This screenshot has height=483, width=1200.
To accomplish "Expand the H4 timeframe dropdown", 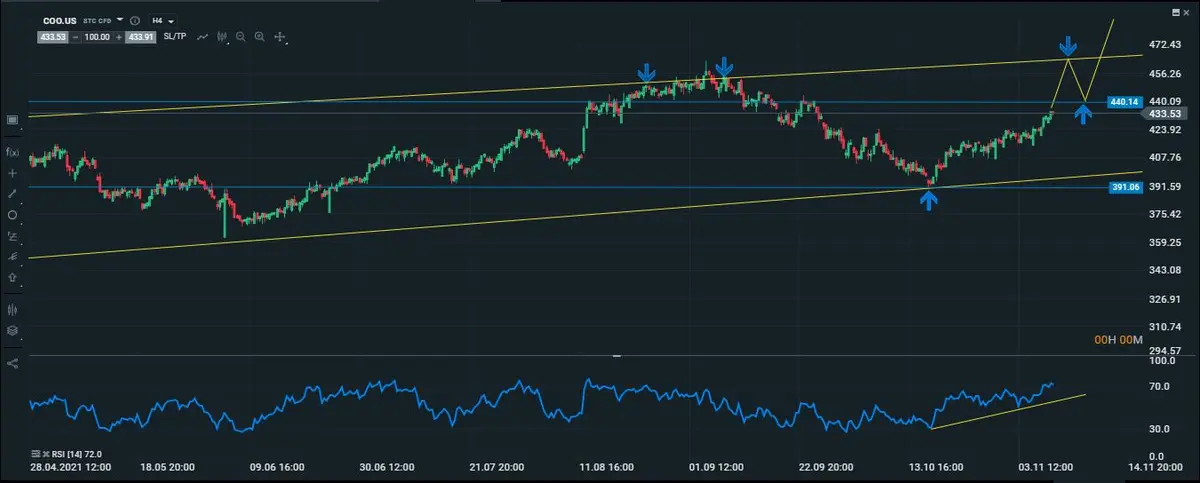I will point(162,20).
